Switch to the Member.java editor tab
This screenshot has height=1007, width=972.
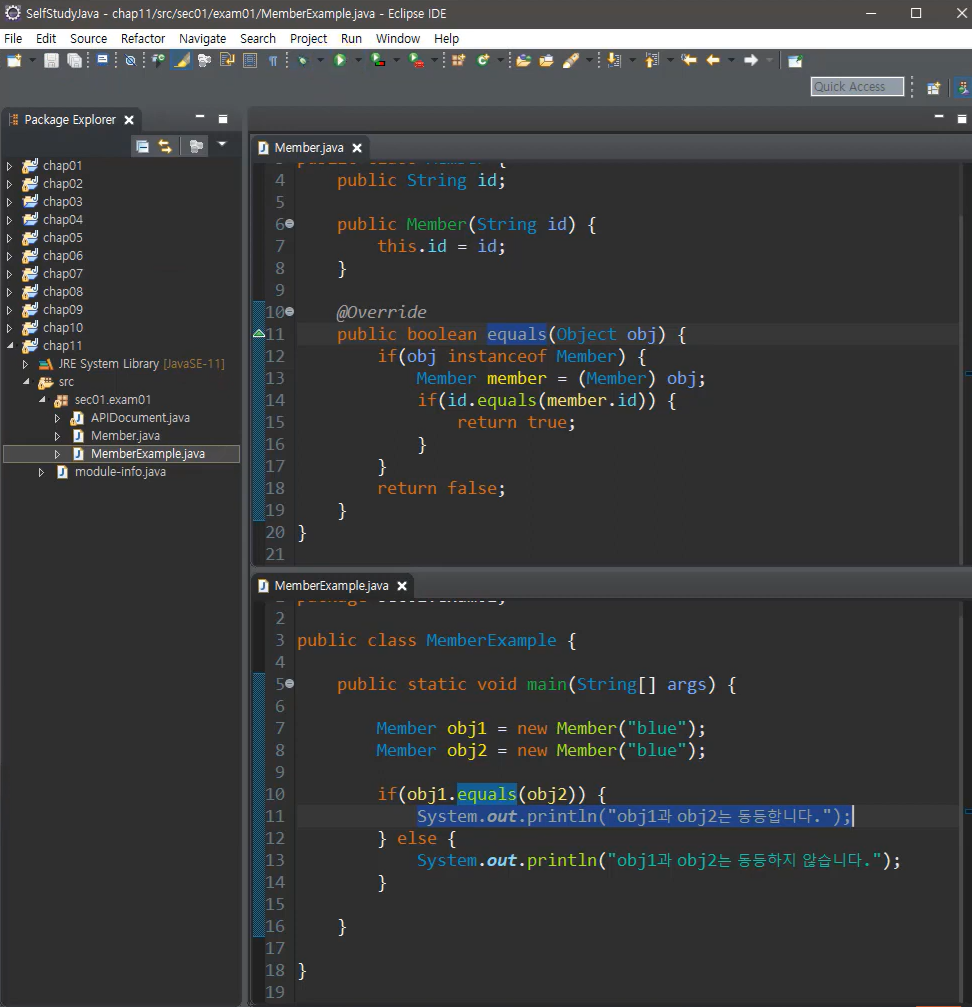tap(309, 148)
